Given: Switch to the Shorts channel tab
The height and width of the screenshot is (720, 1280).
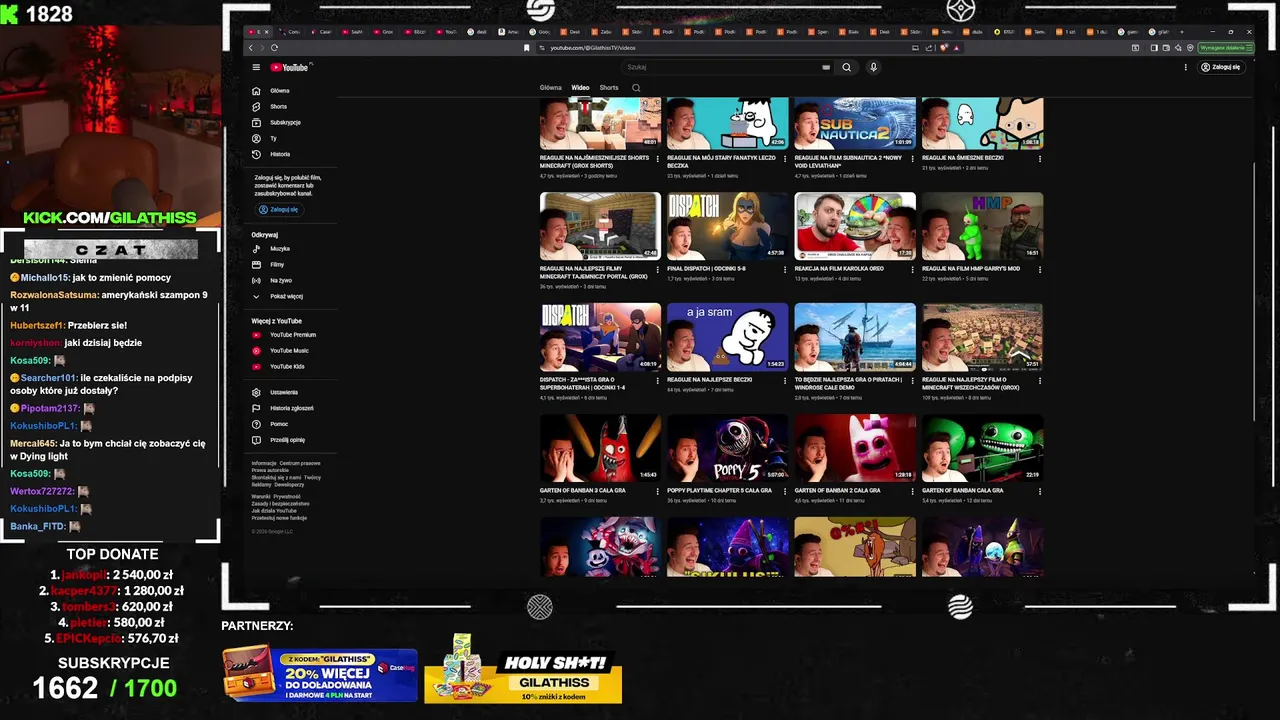Looking at the screenshot, I should (609, 88).
